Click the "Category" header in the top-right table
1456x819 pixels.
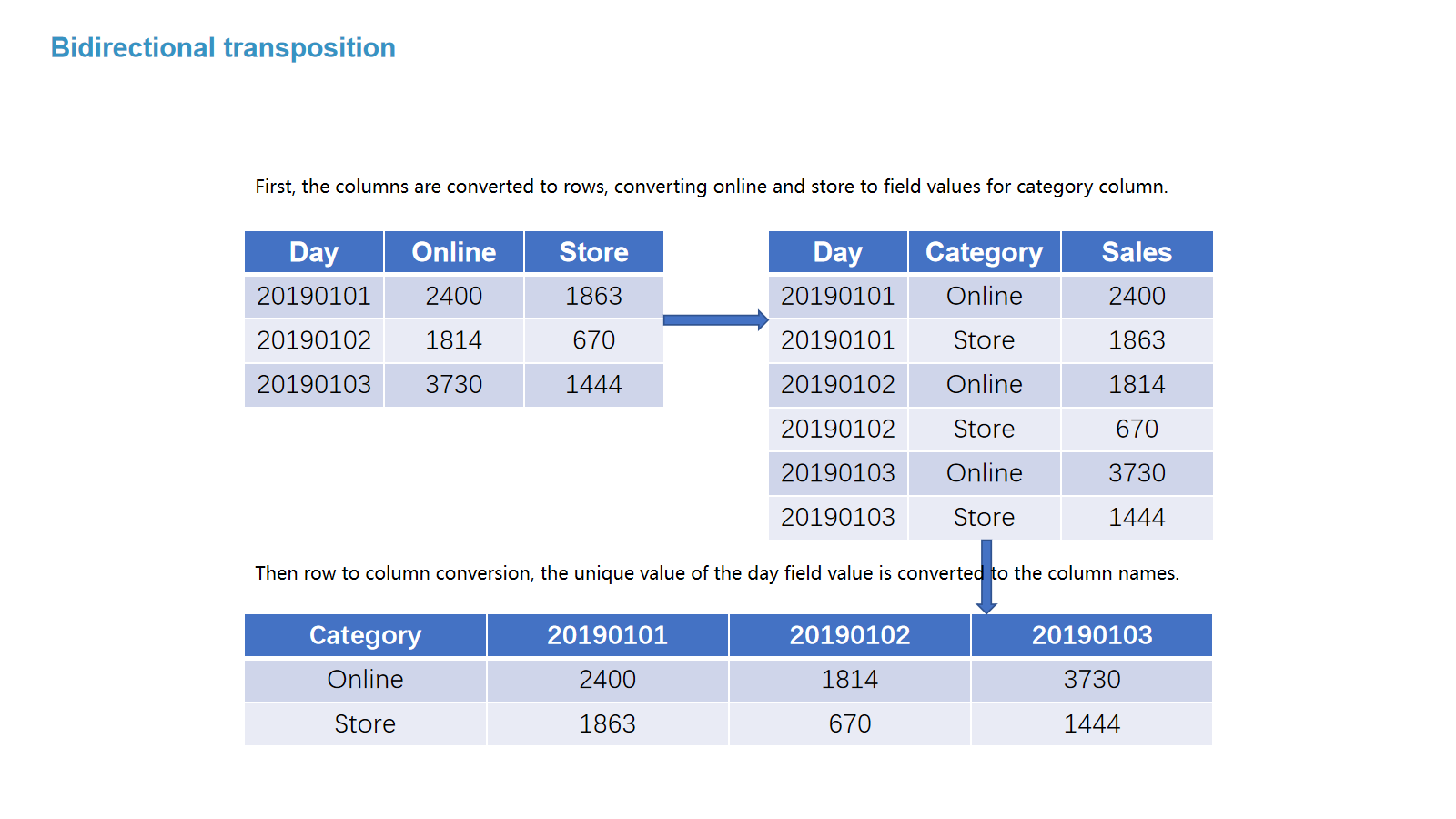click(984, 252)
